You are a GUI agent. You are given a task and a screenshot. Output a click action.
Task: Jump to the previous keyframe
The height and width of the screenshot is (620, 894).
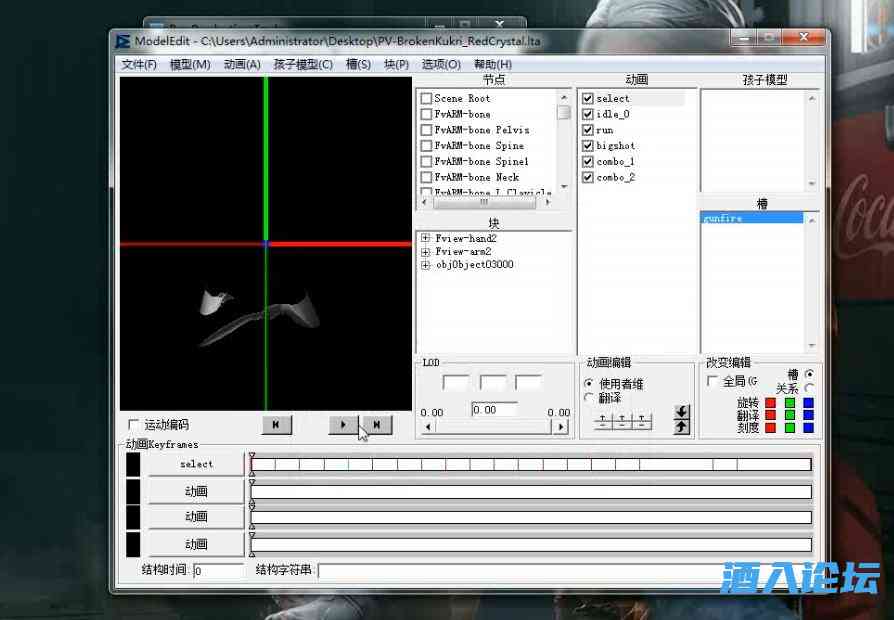click(x=276, y=425)
